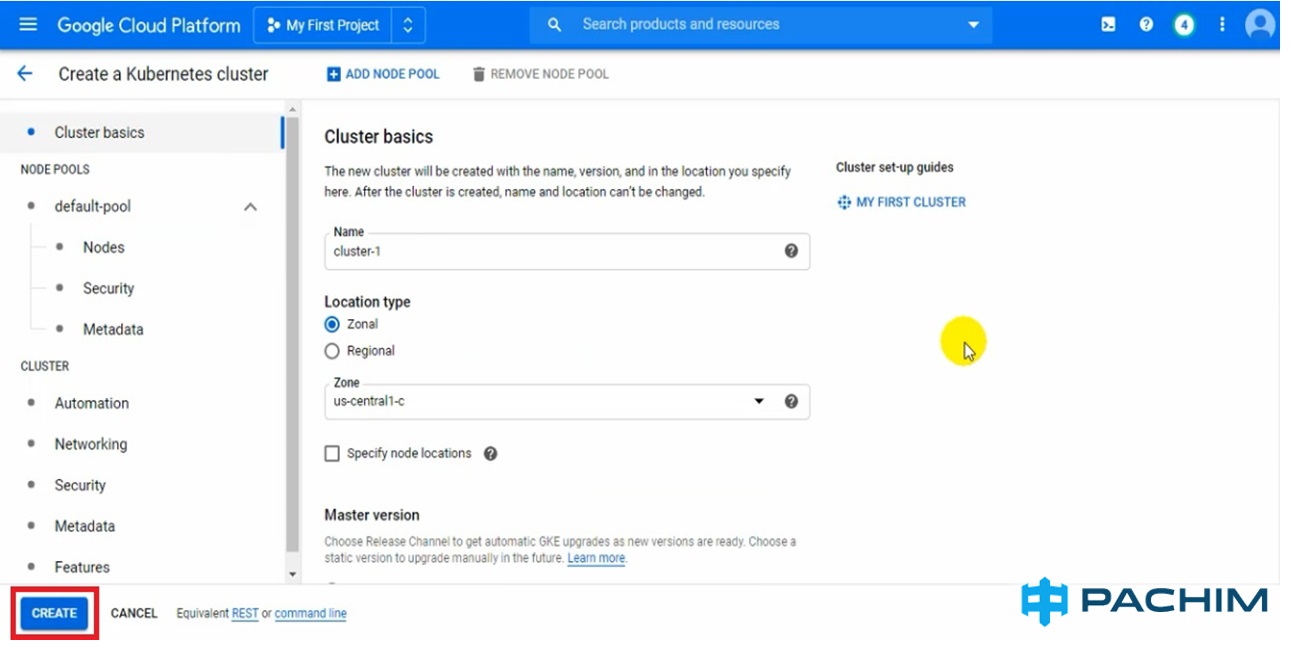Open Features cluster section

point(82,567)
